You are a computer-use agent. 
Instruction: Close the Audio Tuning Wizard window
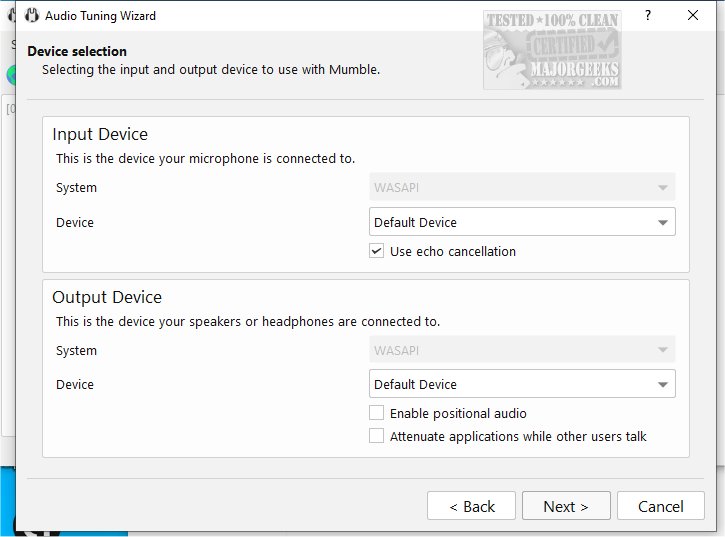point(693,16)
